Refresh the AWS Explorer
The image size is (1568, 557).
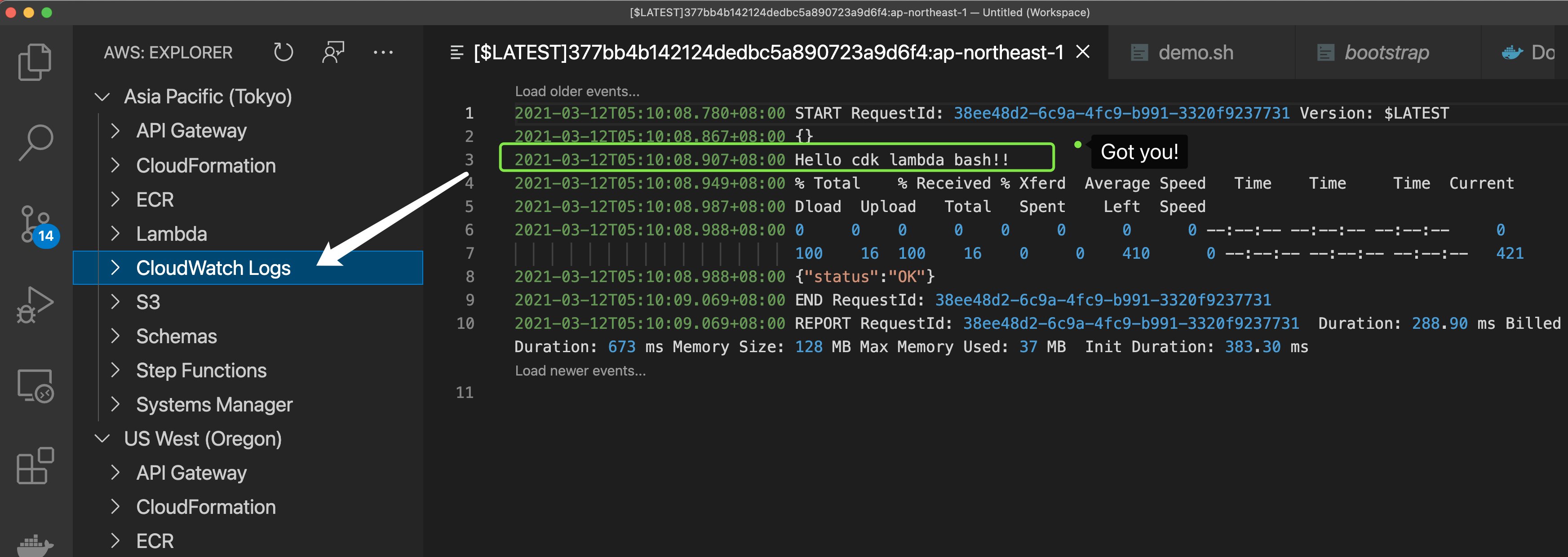(283, 53)
